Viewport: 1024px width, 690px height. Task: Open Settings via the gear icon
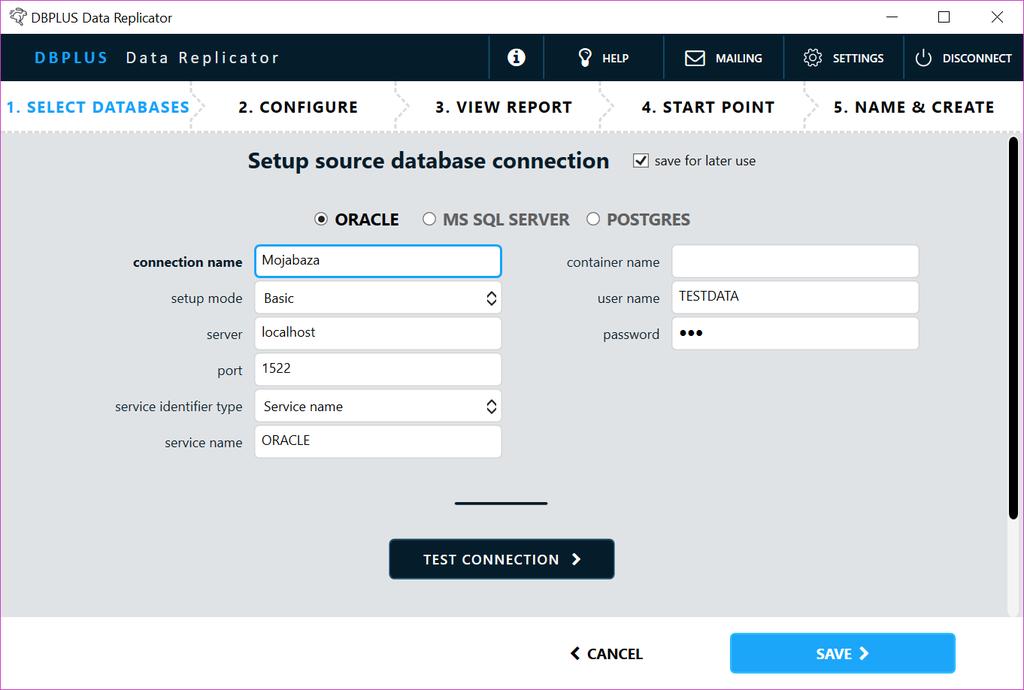[x=812, y=57]
